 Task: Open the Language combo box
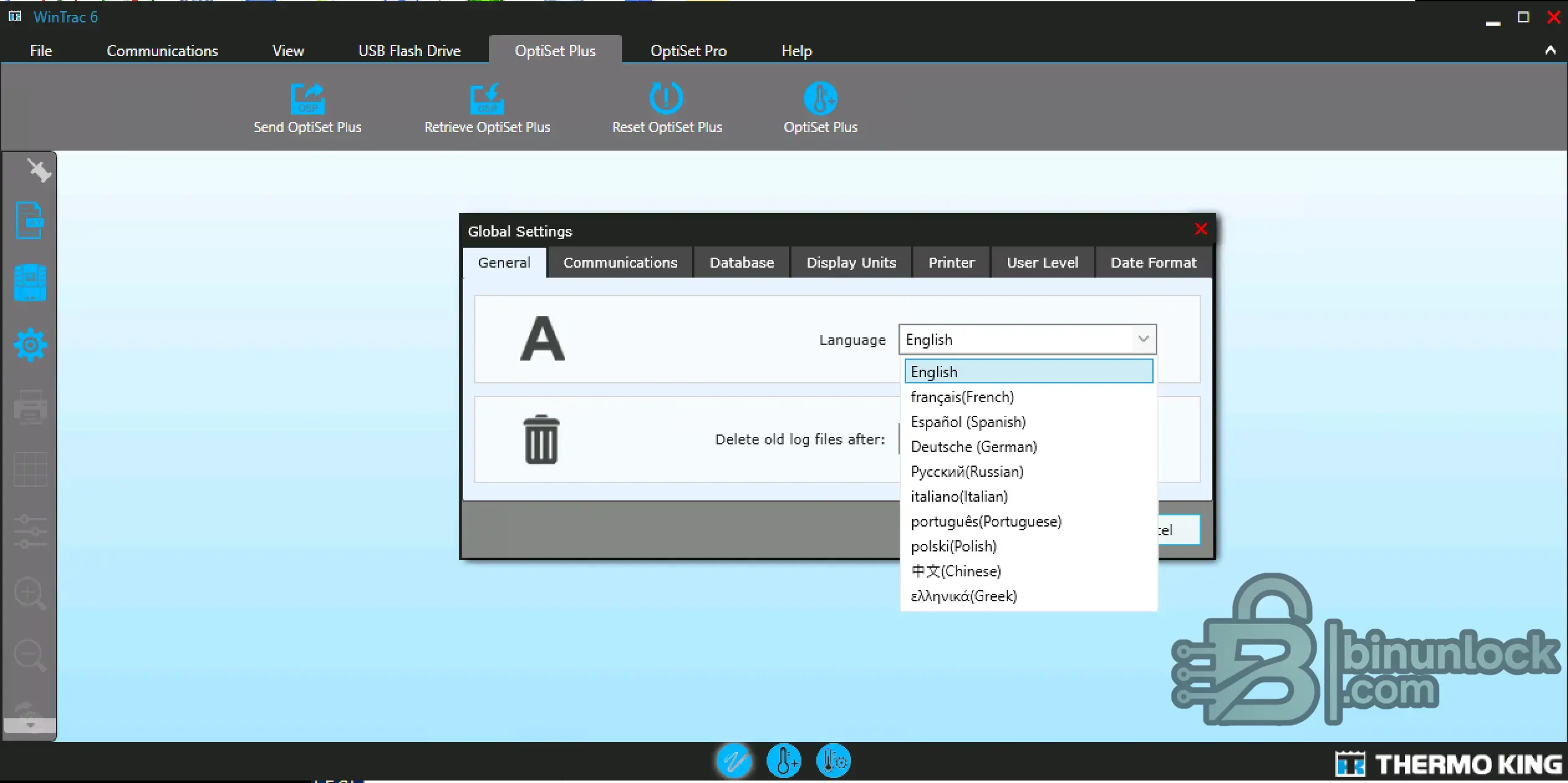tap(1027, 339)
